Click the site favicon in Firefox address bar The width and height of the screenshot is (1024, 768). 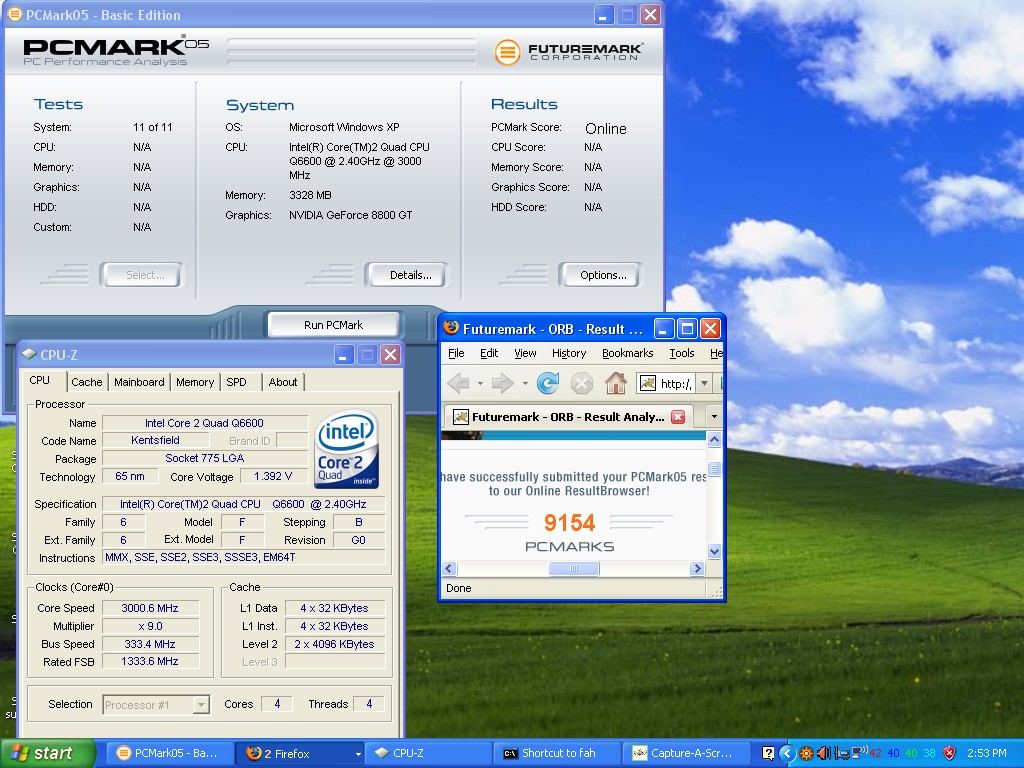(x=647, y=383)
